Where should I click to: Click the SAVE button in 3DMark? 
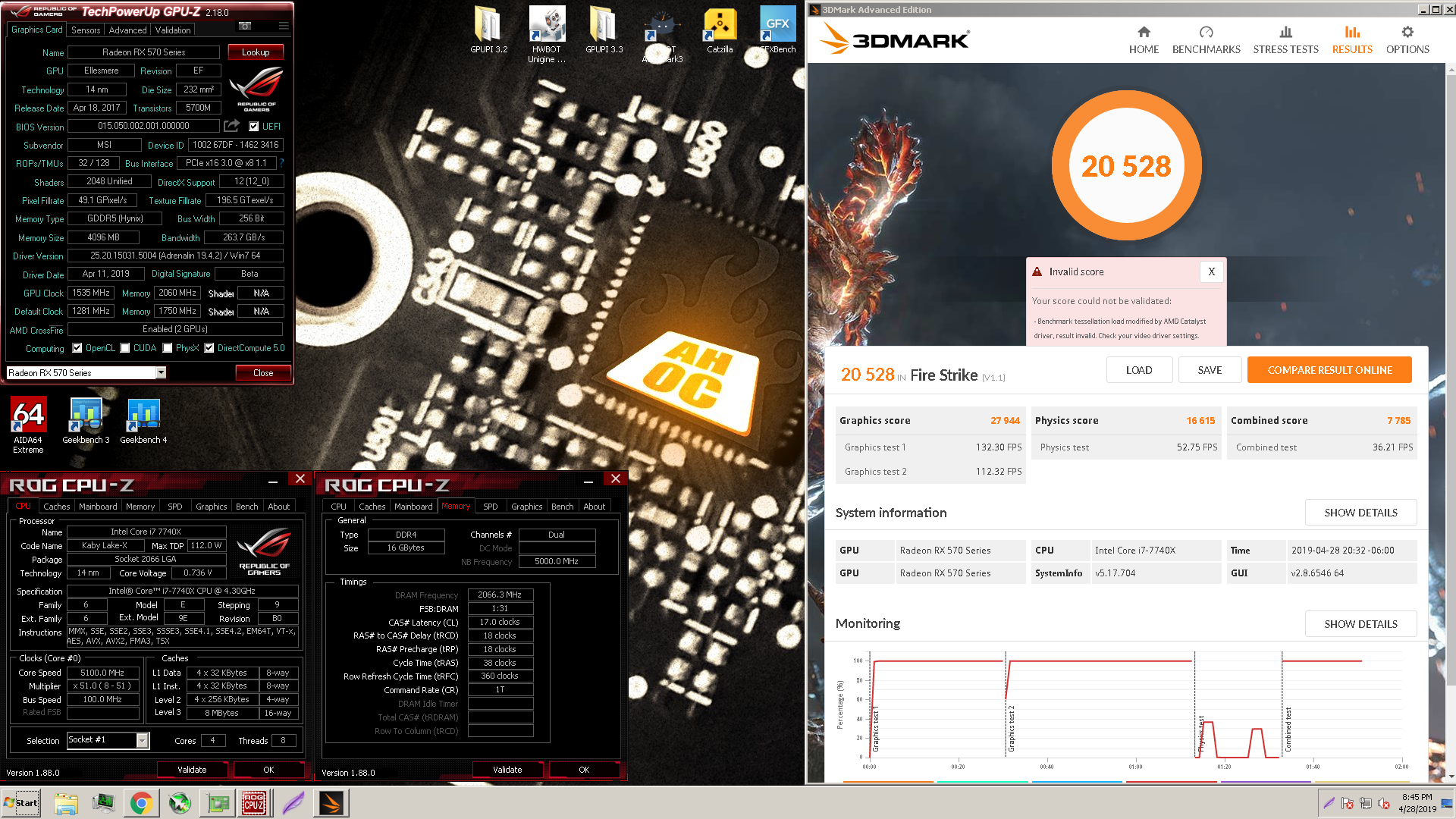coord(1210,370)
